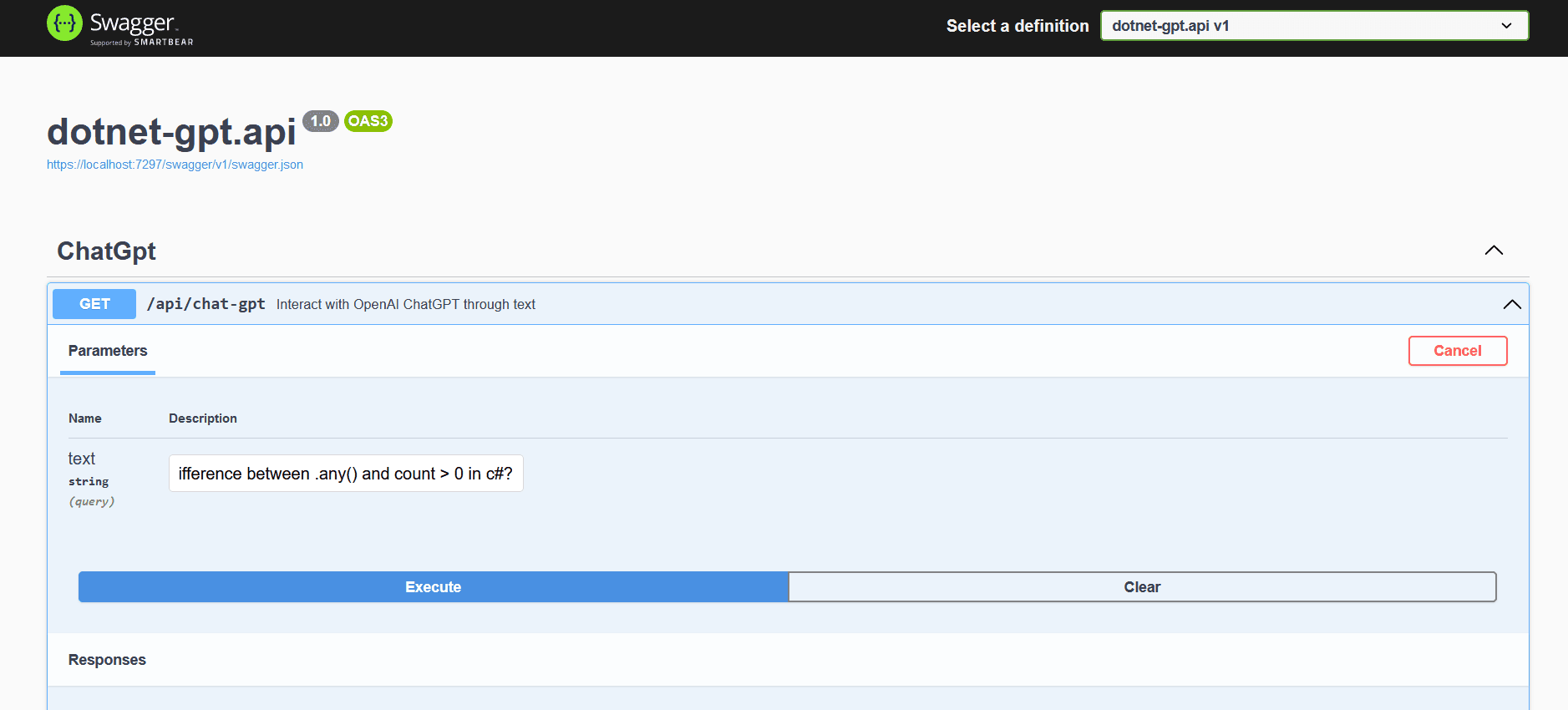1568x710 pixels.
Task: Click the 1.0 version badge
Action: (321, 121)
